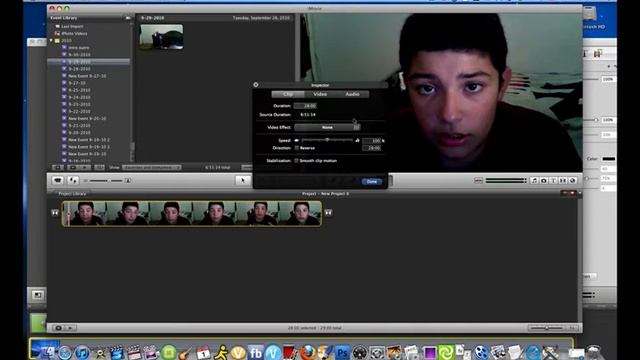Open the maps and backgrounds browser
The width and height of the screenshot is (640, 360).
(573, 180)
